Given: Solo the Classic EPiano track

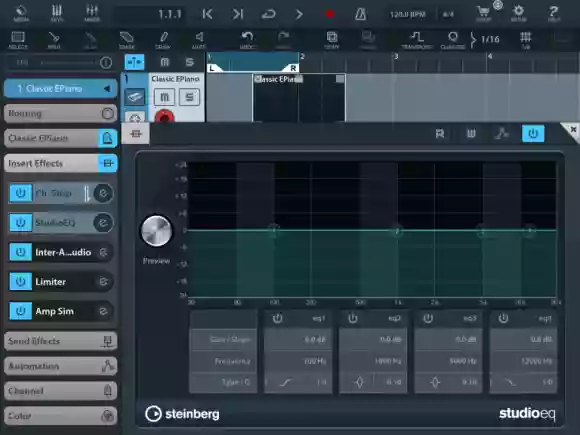Looking at the screenshot, I should tap(189, 97).
